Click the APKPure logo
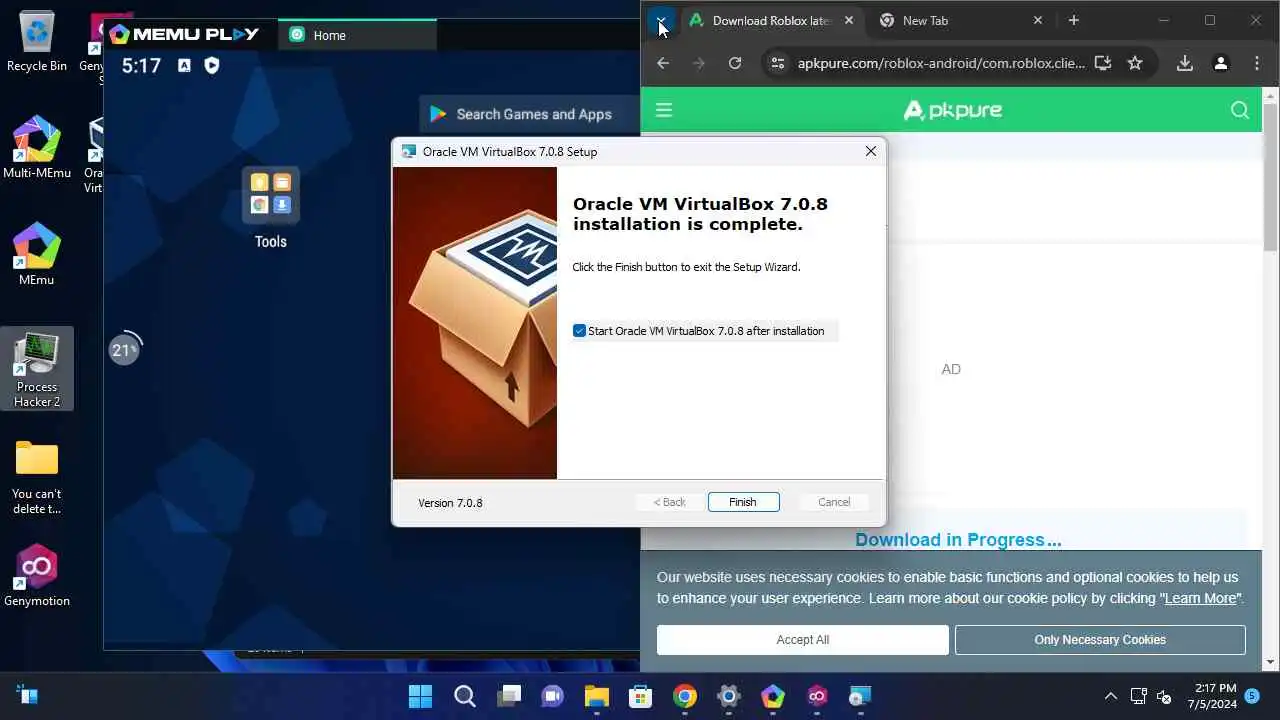1280x720 pixels. pyautogui.click(x=952, y=110)
